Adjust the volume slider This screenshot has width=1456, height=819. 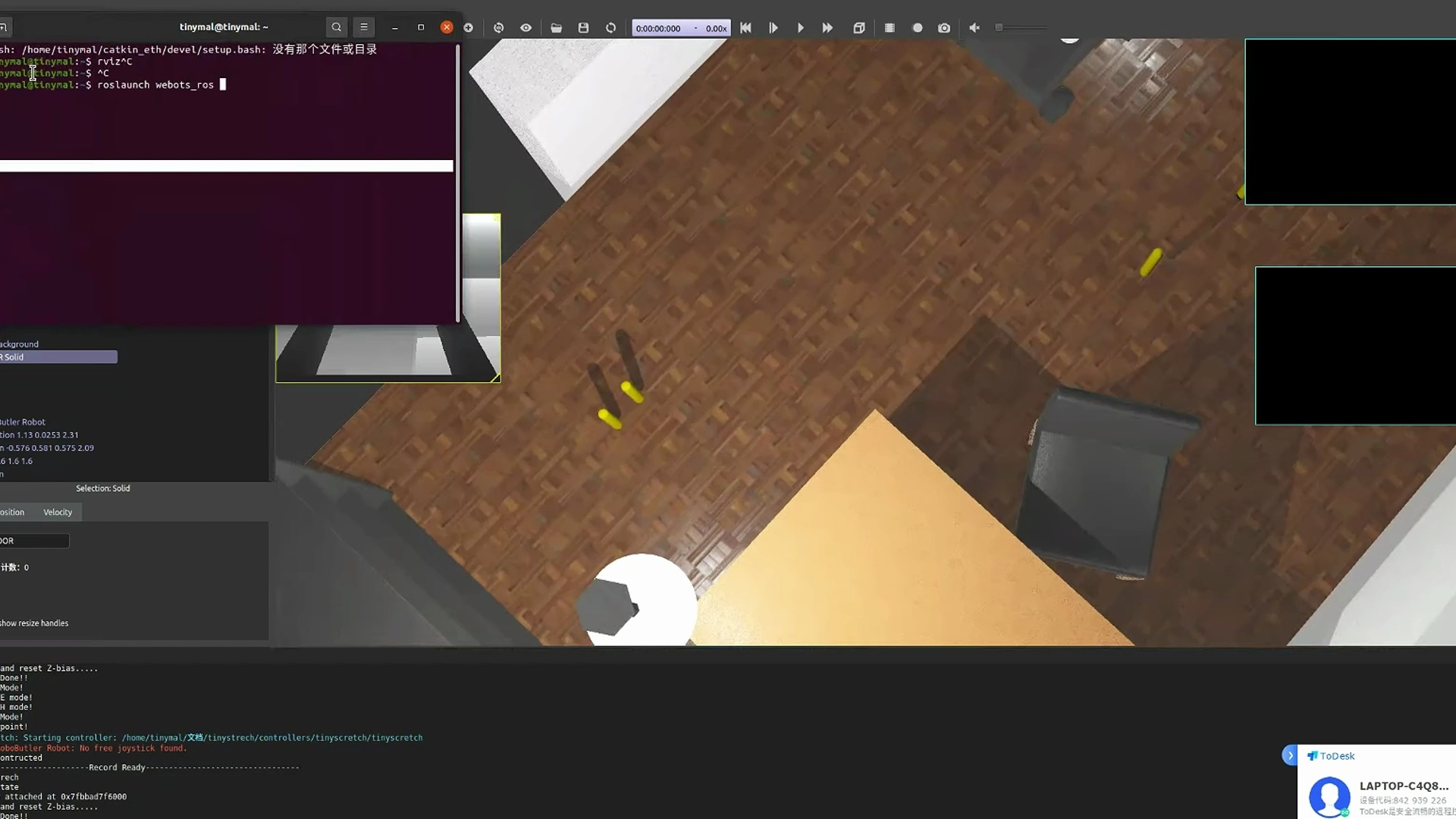[x=1021, y=28]
